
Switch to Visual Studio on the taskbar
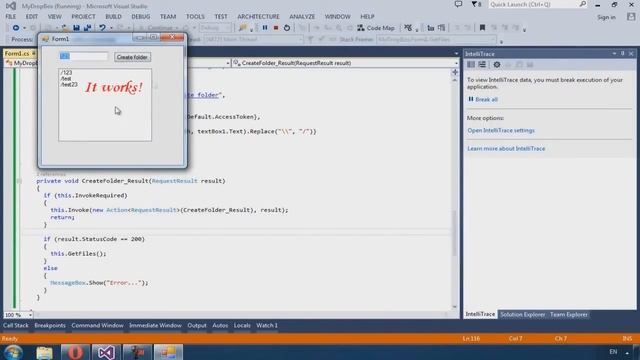click(106, 352)
